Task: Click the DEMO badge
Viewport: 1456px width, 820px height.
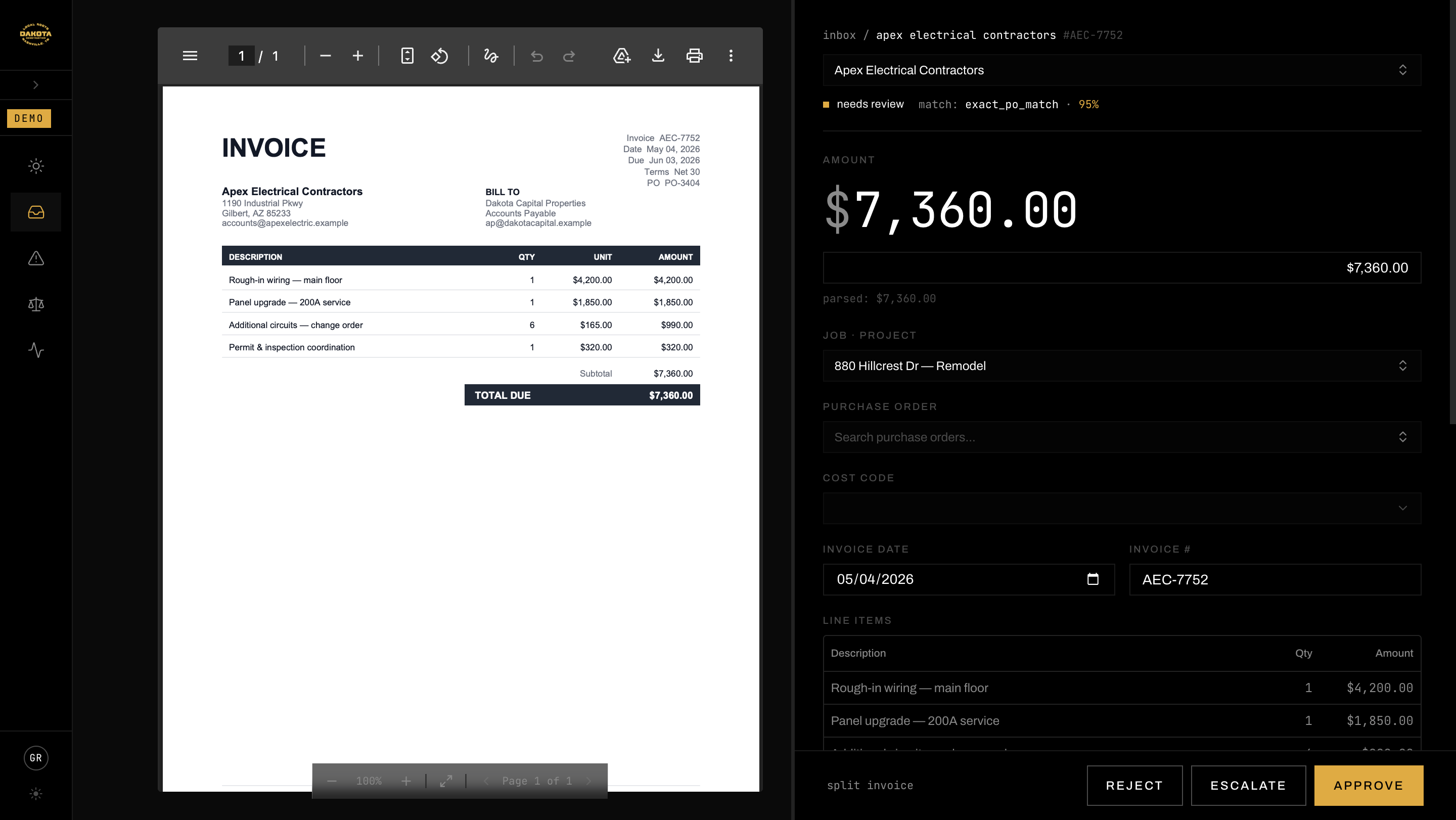Action: [29, 118]
